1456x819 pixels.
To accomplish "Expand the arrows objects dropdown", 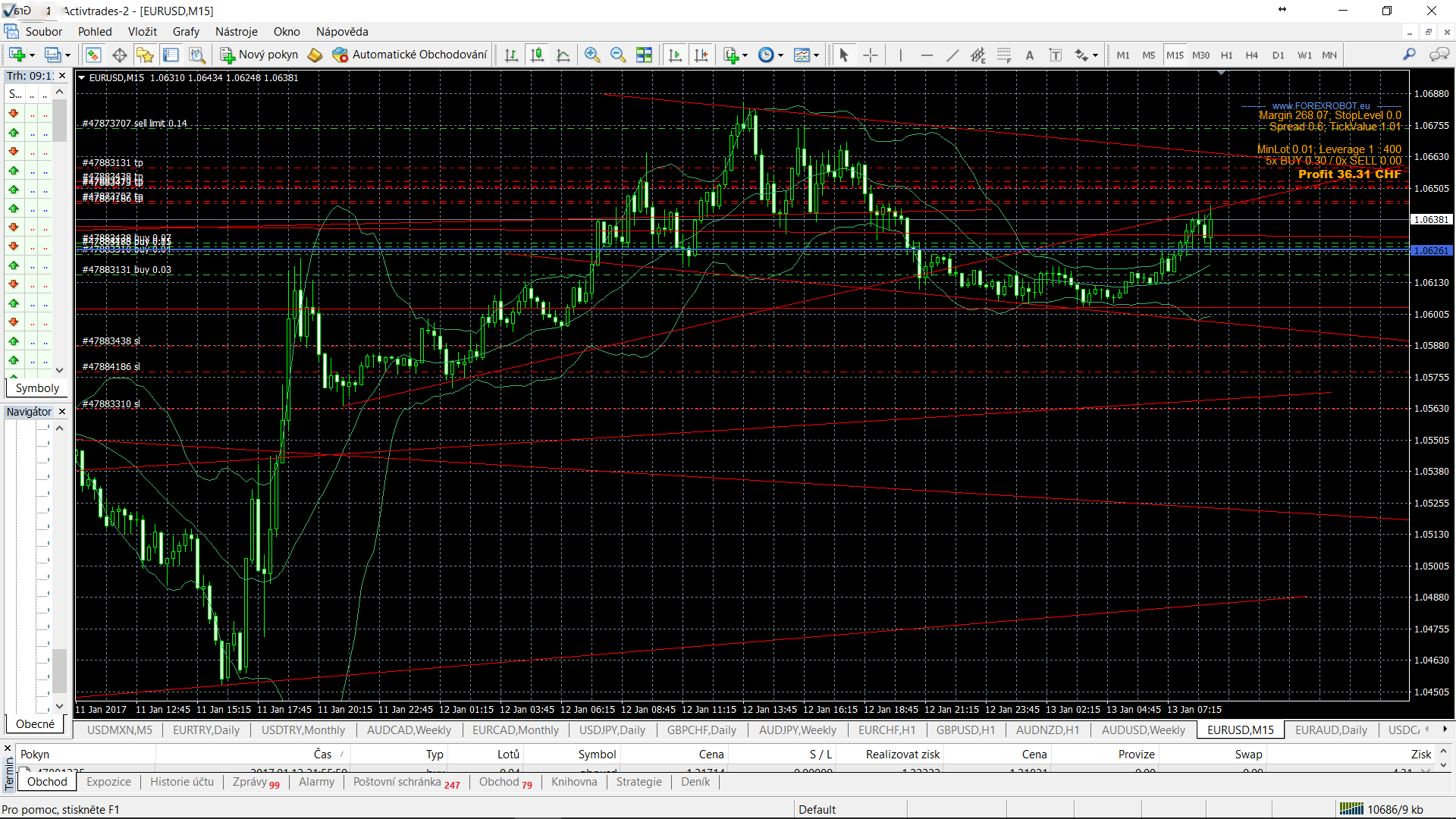I will [1095, 55].
